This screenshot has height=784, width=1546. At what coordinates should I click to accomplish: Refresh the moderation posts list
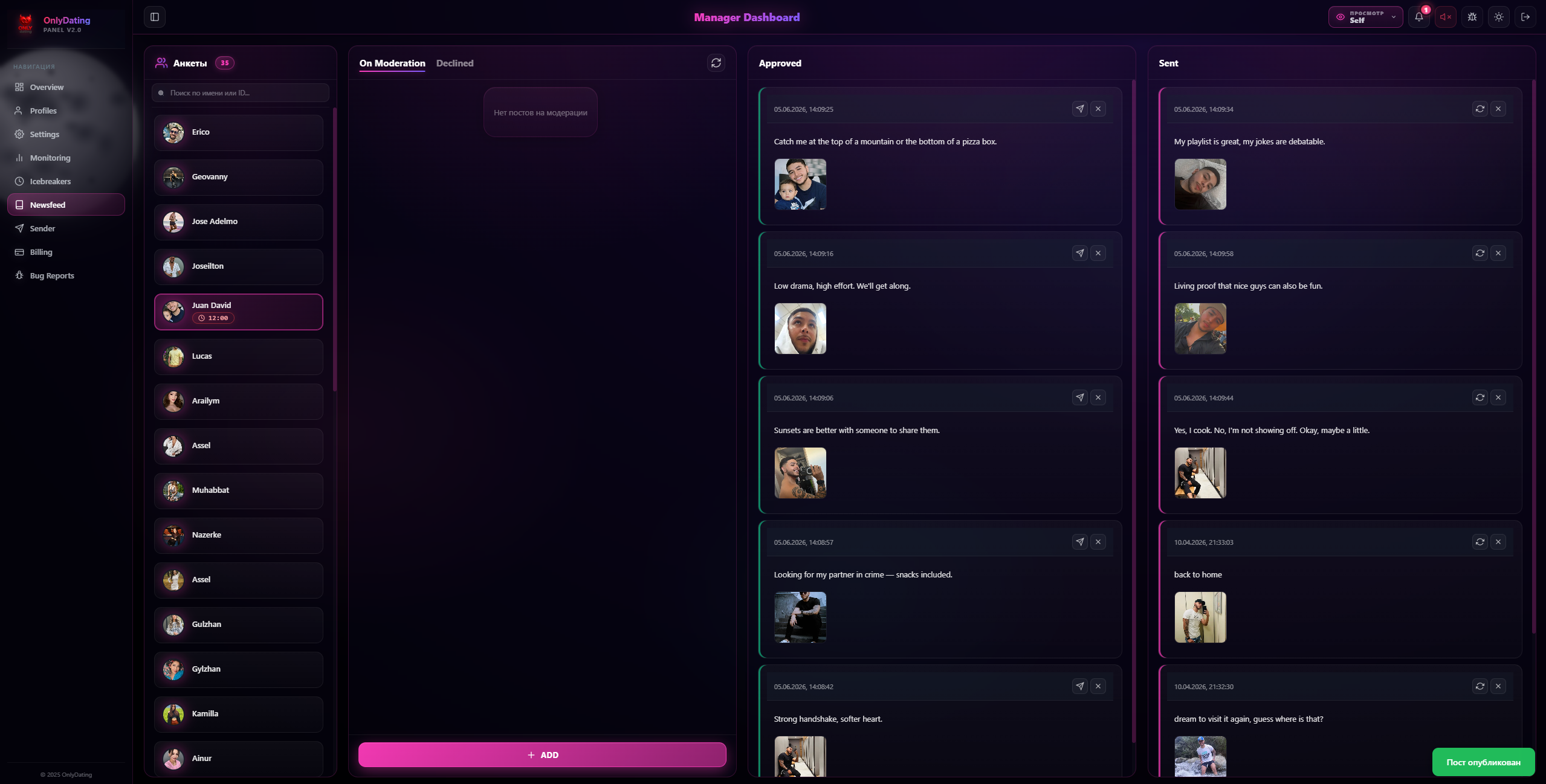[716, 63]
